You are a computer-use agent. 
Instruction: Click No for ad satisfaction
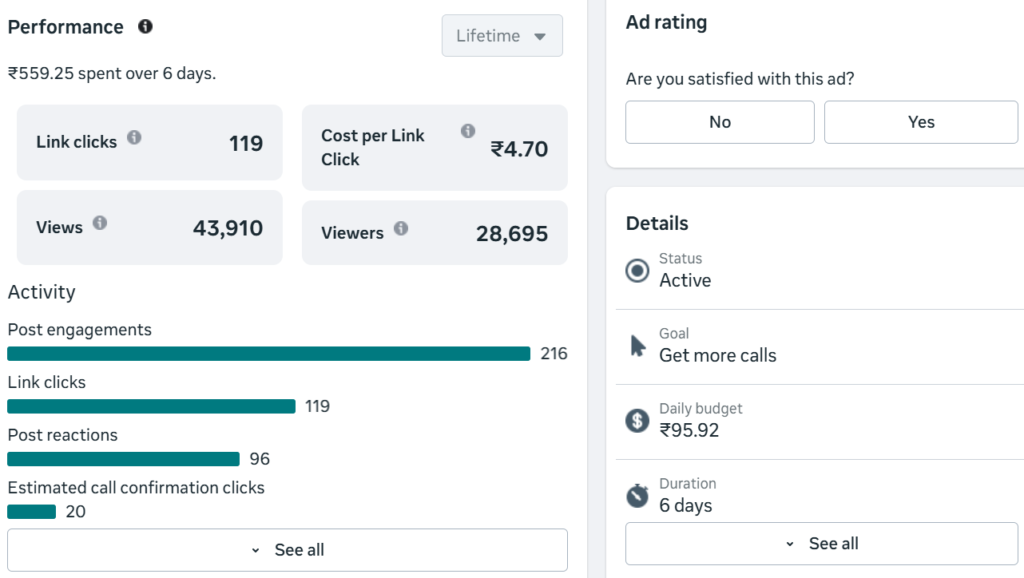[720, 122]
